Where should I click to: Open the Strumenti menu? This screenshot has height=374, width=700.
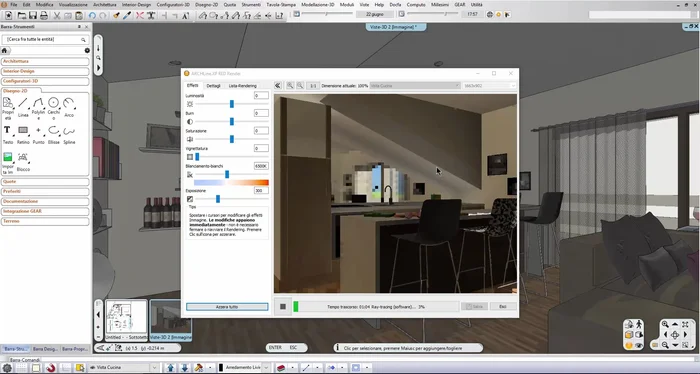pos(251,4)
